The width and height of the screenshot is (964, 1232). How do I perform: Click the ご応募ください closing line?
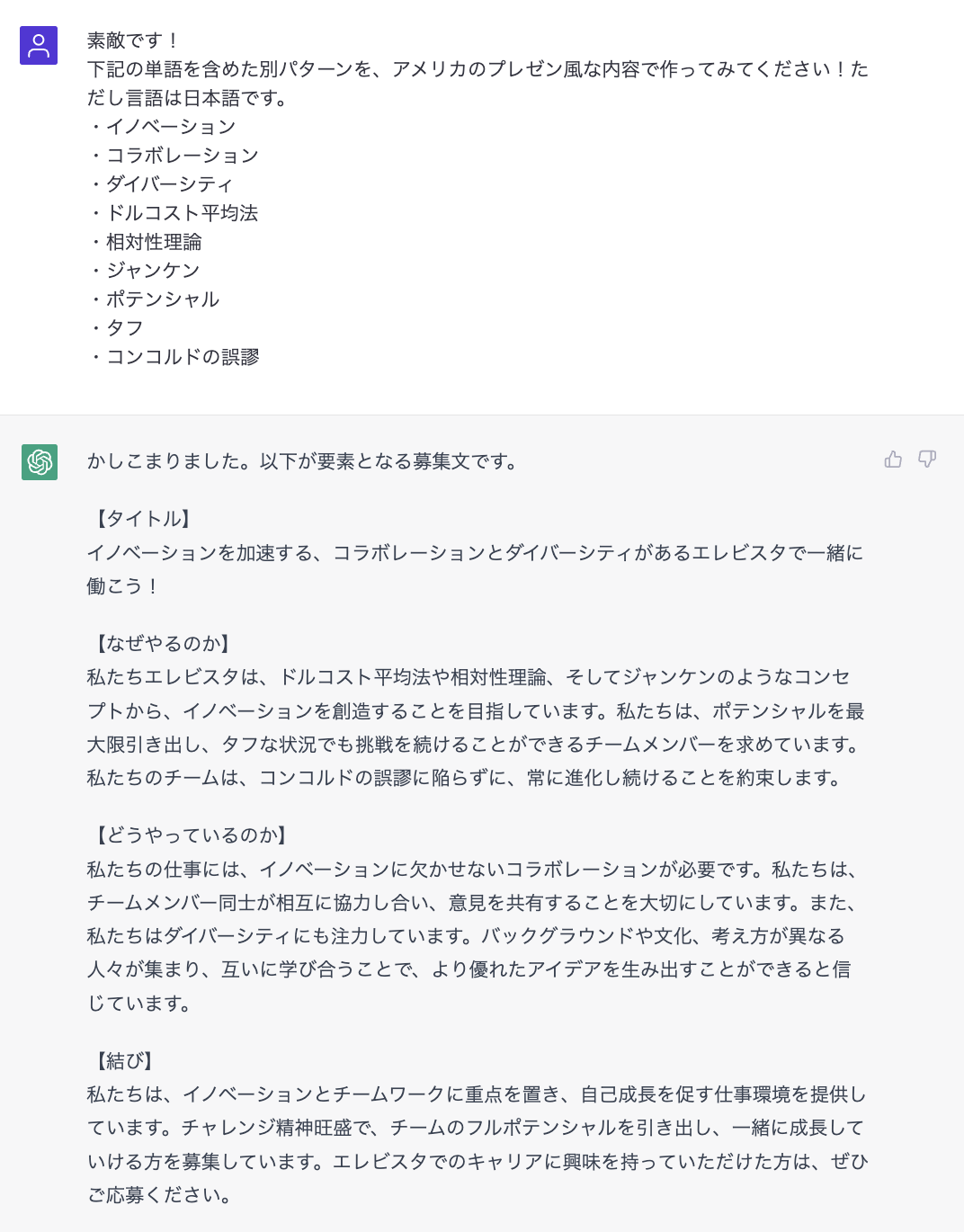point(160,1195)
